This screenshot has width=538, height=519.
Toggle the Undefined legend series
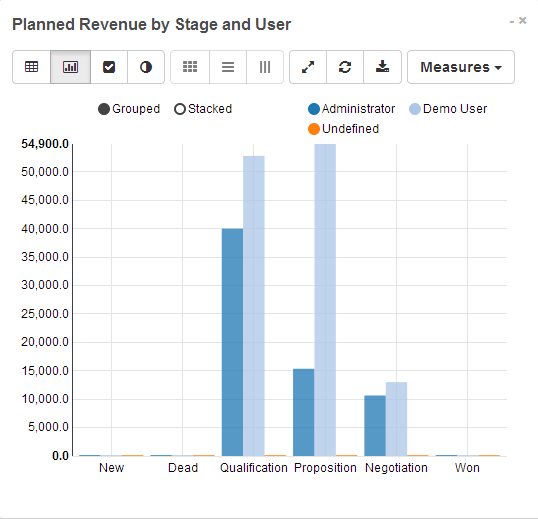[343, 129]
